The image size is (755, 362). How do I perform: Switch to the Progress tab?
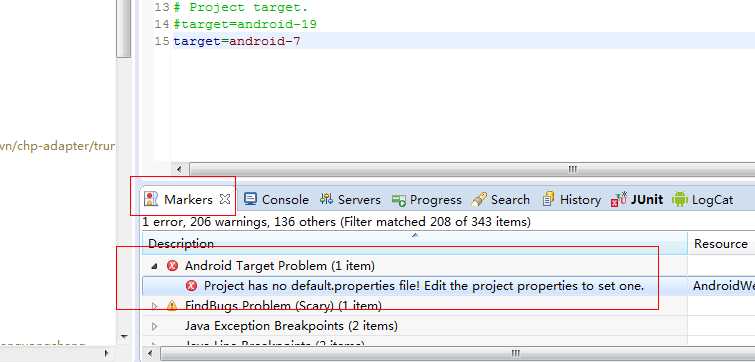[x=427, y=199]
